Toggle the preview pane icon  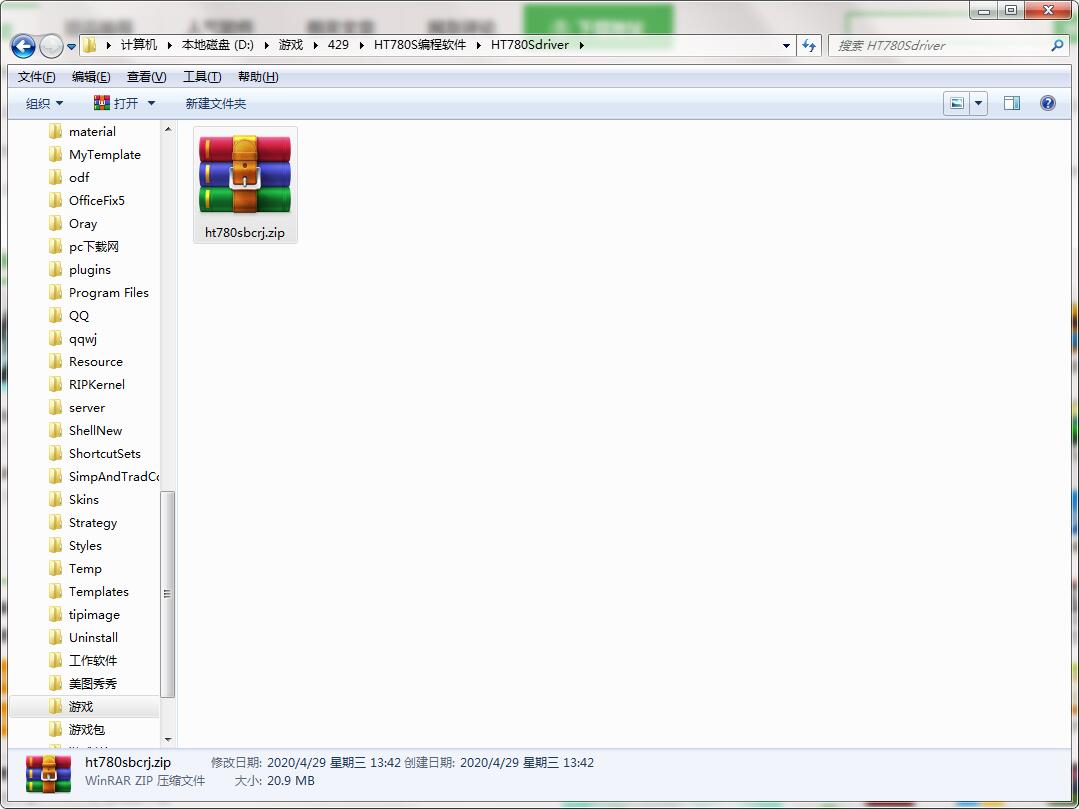click(1012, 103)
